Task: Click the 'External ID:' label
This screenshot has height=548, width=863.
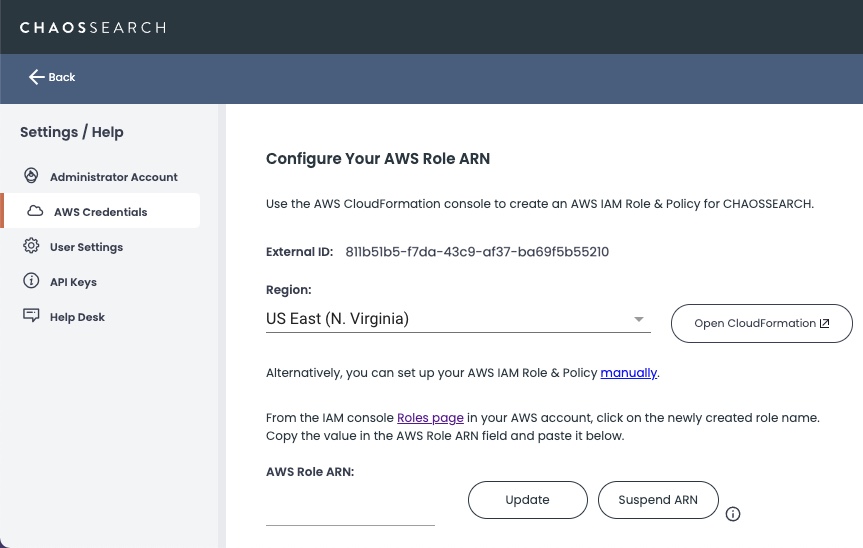Action: [x=299, y=252]
